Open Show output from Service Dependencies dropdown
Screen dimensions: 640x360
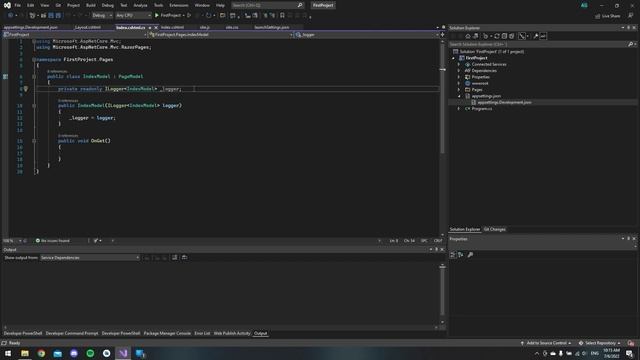pyautogui.click(x=89, y=258)
